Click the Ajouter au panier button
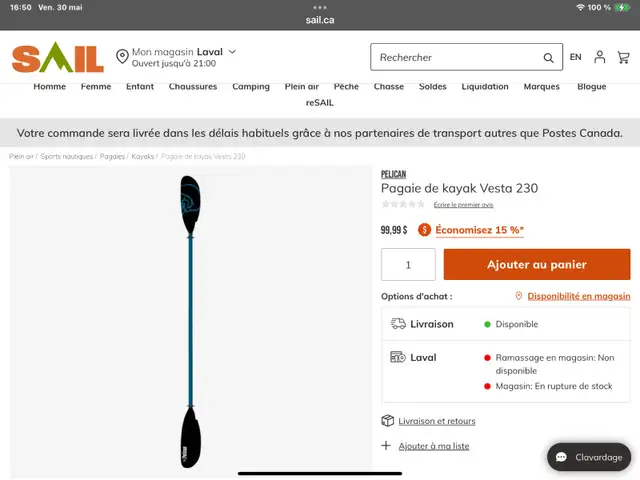 coord(537,264)
